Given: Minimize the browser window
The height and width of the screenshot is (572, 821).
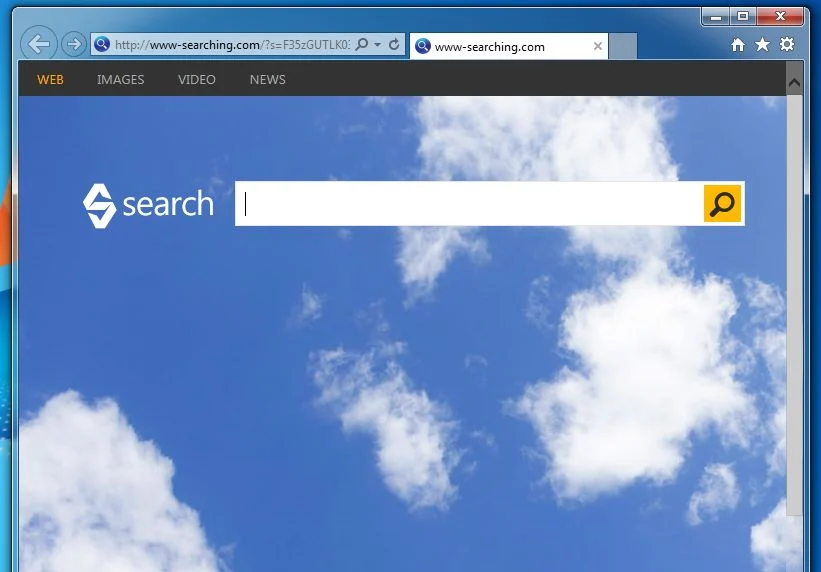Looking at the screenshot, I should [716, 17].
